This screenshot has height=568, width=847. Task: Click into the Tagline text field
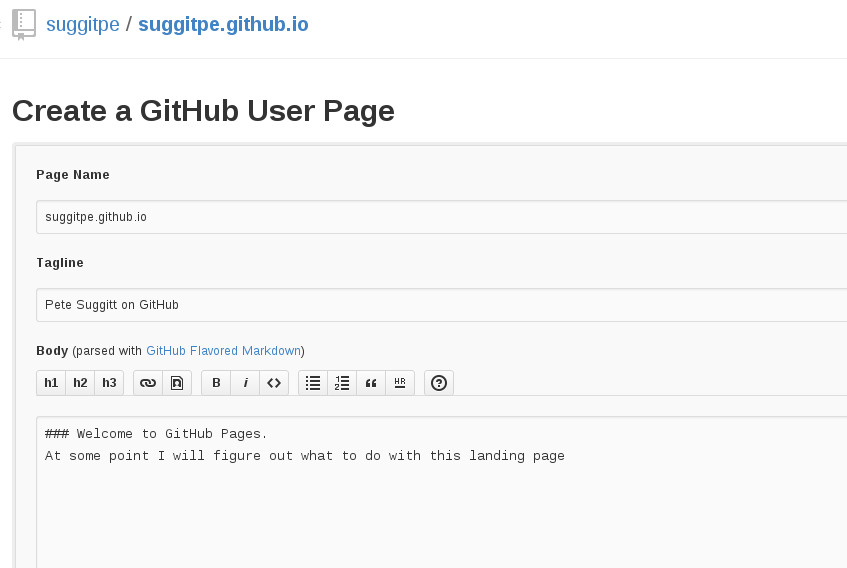click(x=440, y=305)
